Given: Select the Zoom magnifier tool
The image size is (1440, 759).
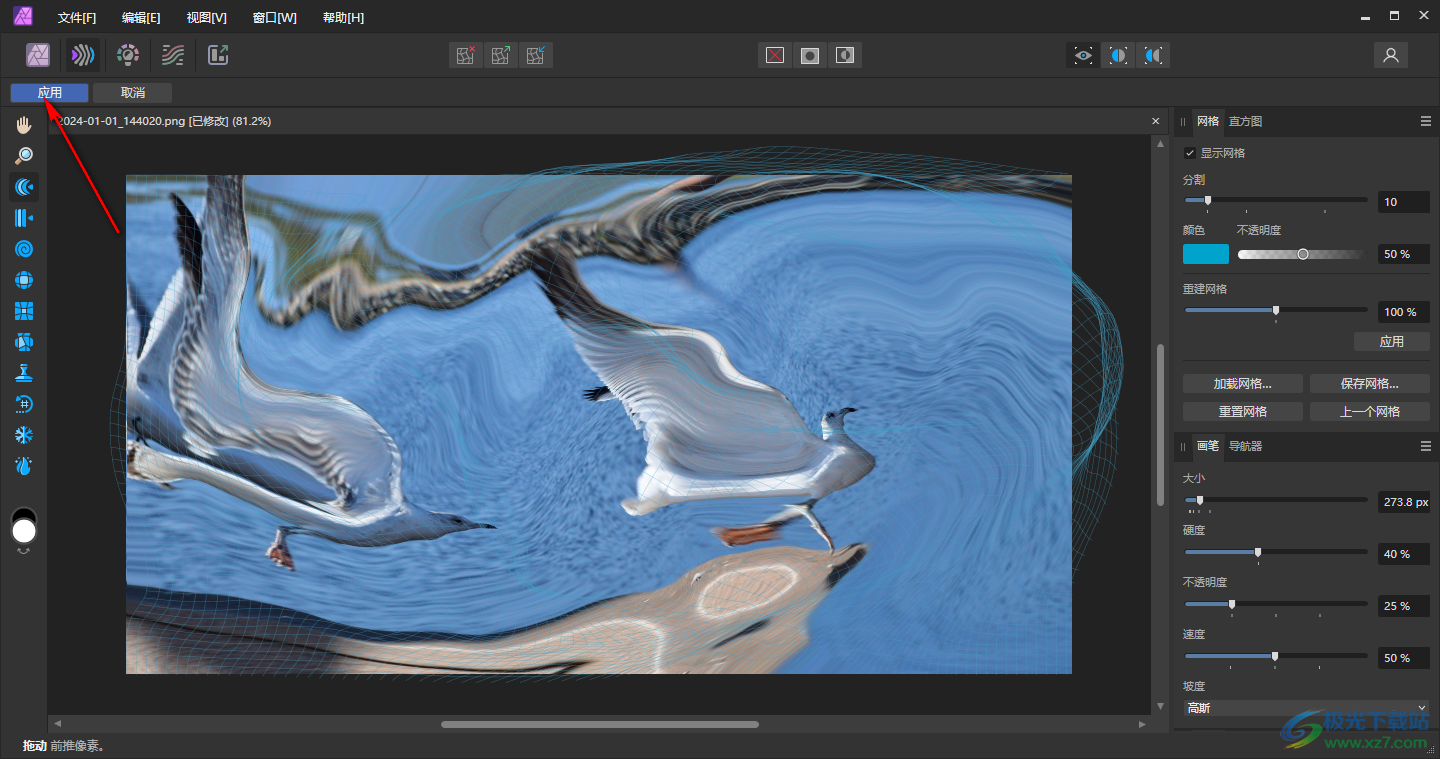Looking at the screenshot, I should coord(24,156).
